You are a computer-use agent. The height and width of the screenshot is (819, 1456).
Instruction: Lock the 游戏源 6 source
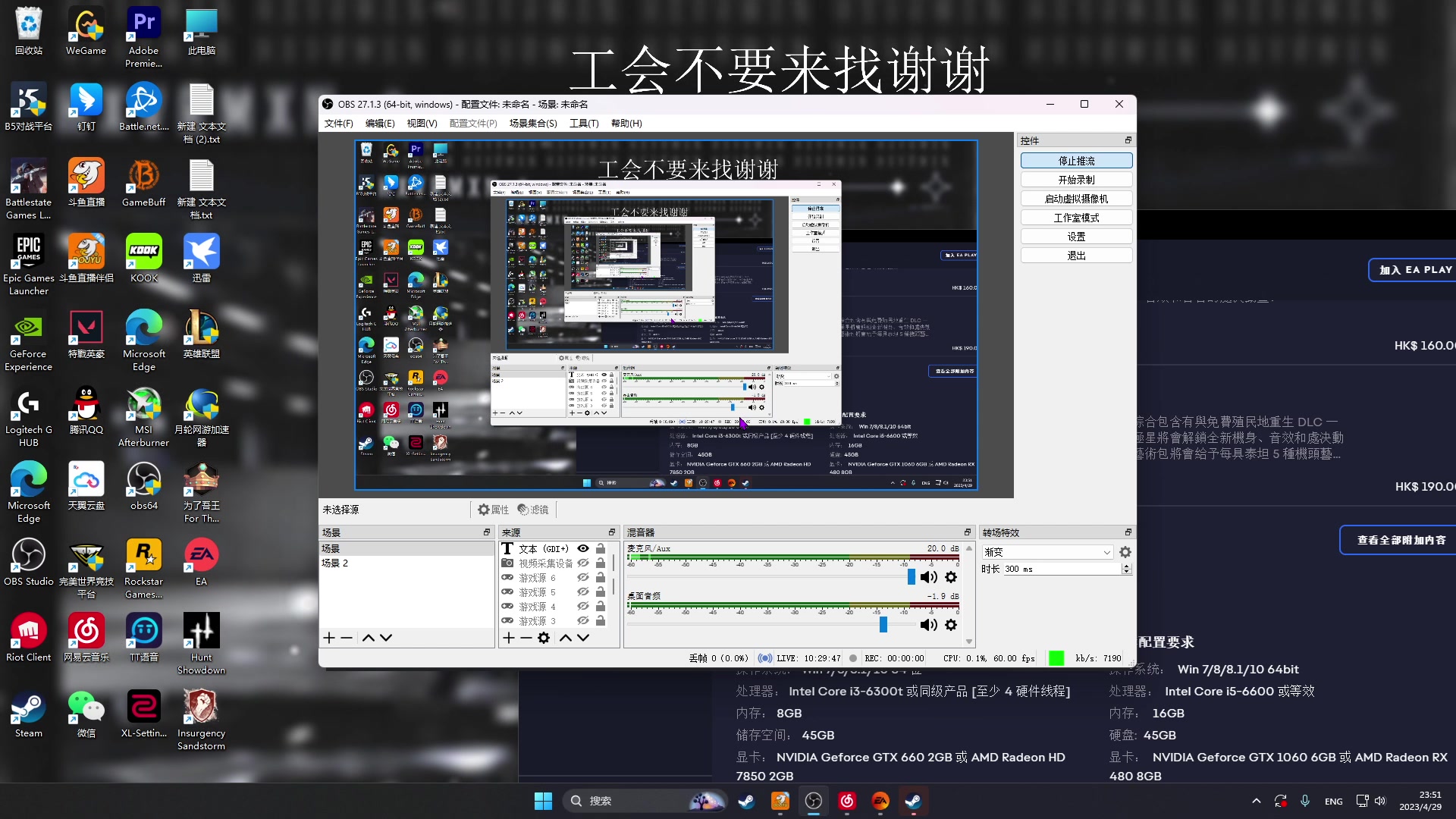[x=601, y=577]
